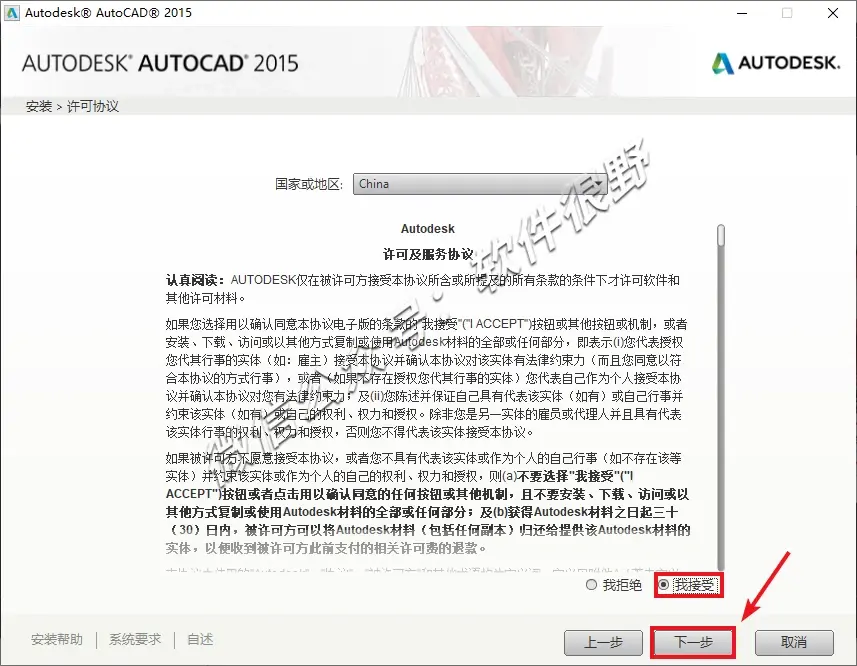
Task: Open the 安装帮助 link
Action: (x=57, y=639)
